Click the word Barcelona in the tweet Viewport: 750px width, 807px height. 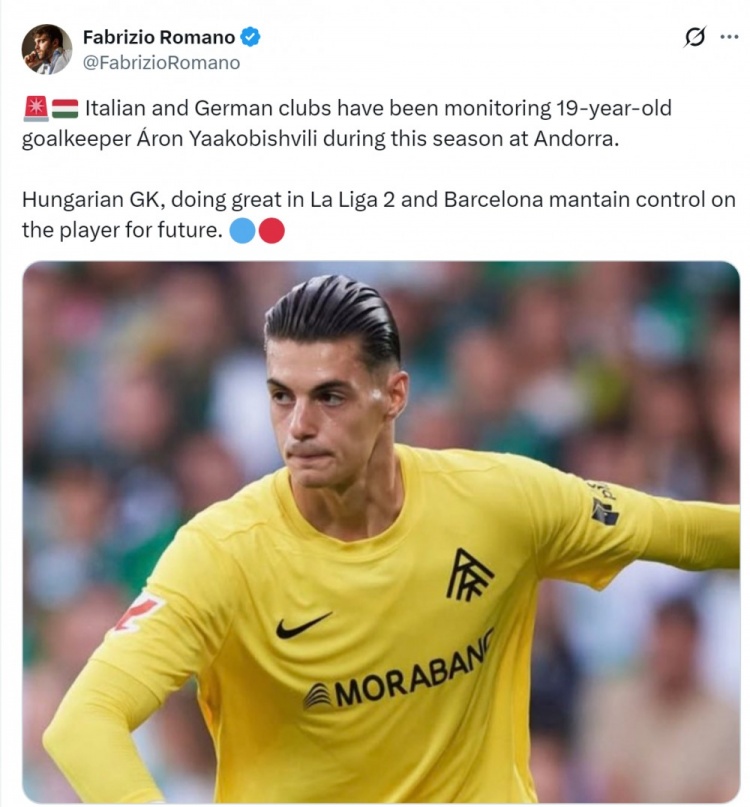493,200
